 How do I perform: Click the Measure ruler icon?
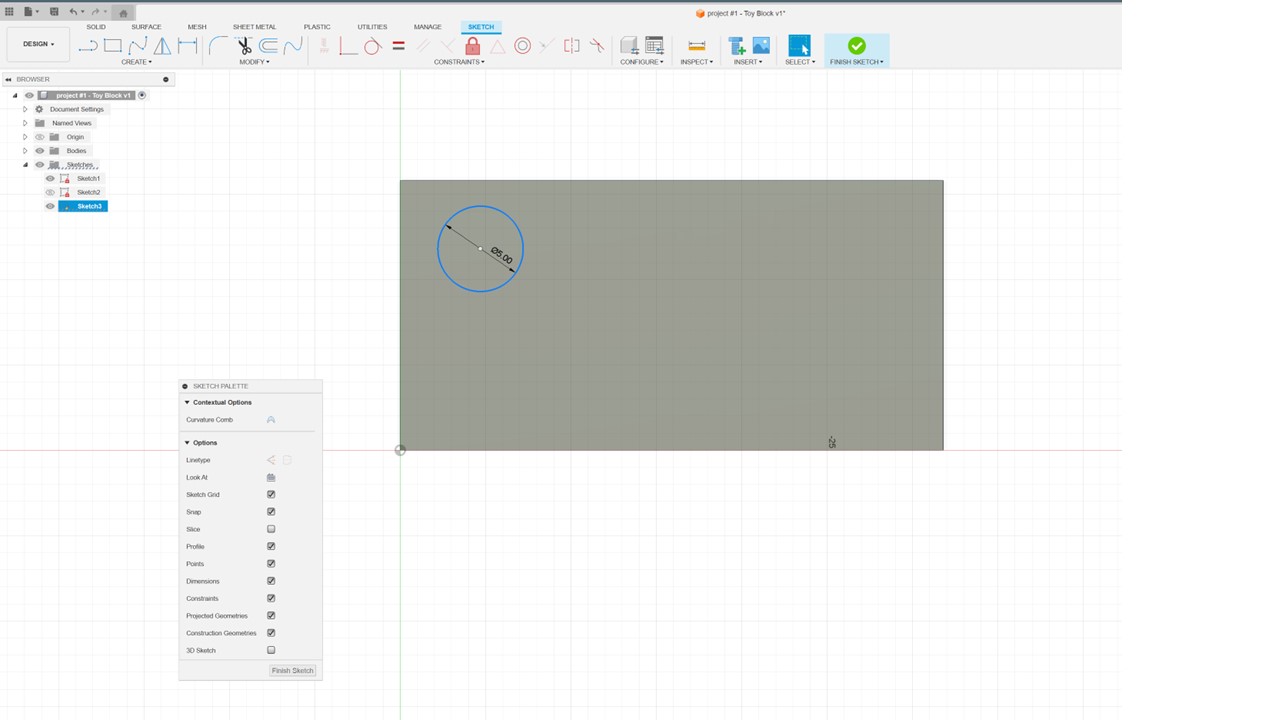(697, 46)
